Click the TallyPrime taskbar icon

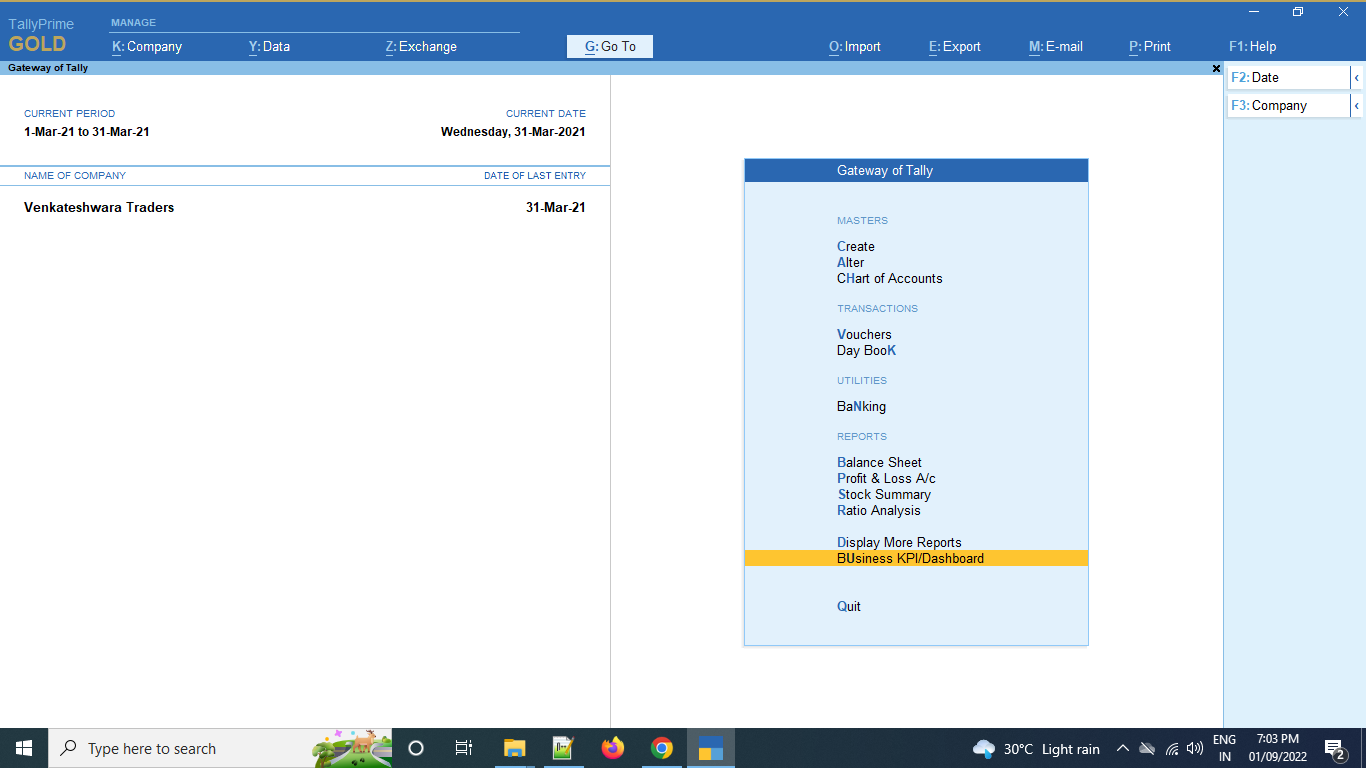pos(710,748)
